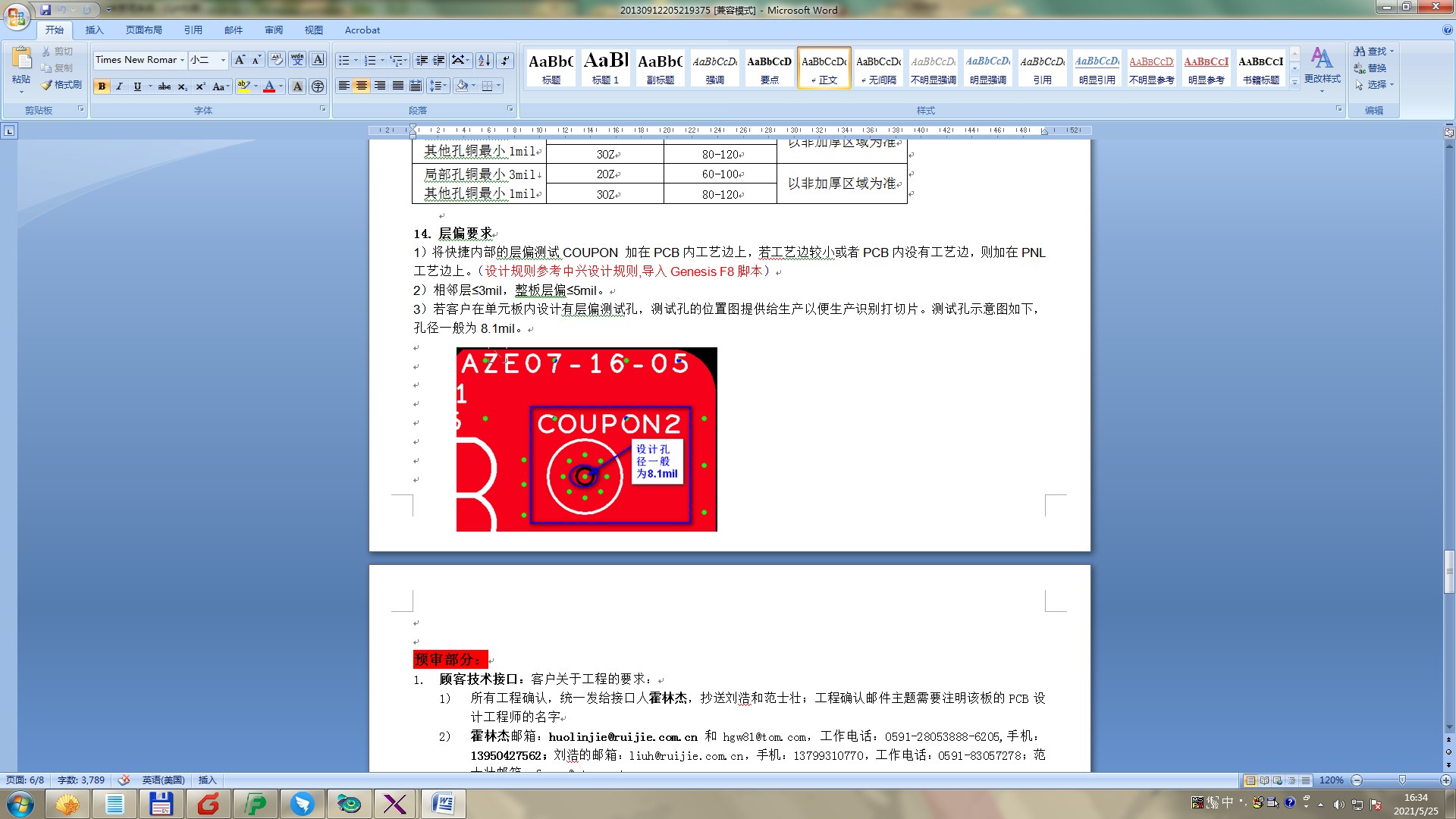Viewport: 1456px width, 819px height.
Task: Open the 审阅 ribbon tab
Action: click(273, 30)
